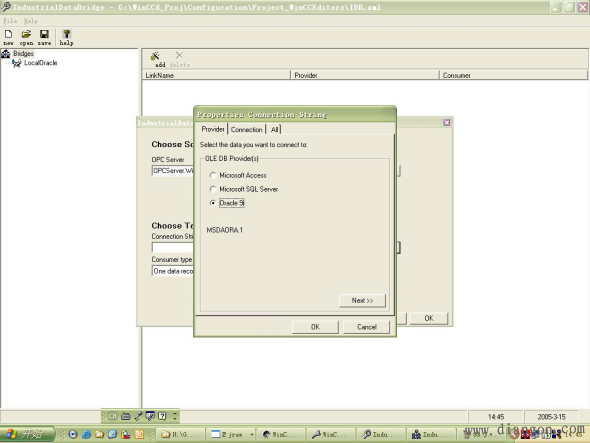Click the new file toolbar icon
The width and height of the screenshot is (590, 443).
8,37
